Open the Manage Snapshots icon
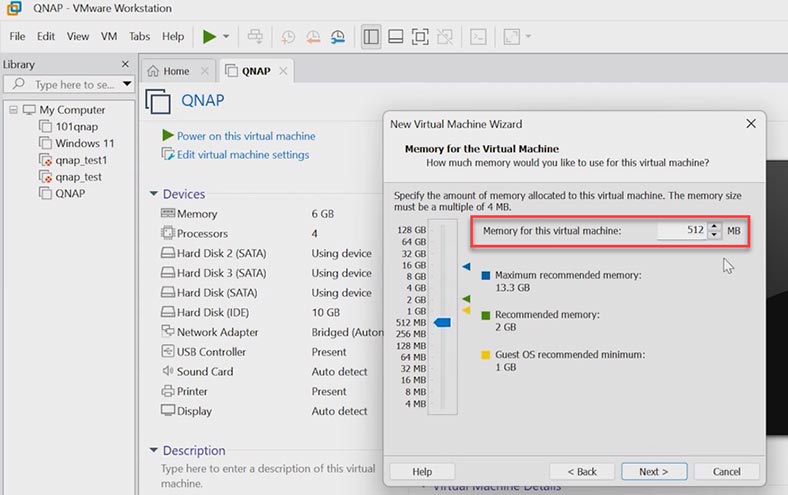788x495 pixels. coord(338,36)
